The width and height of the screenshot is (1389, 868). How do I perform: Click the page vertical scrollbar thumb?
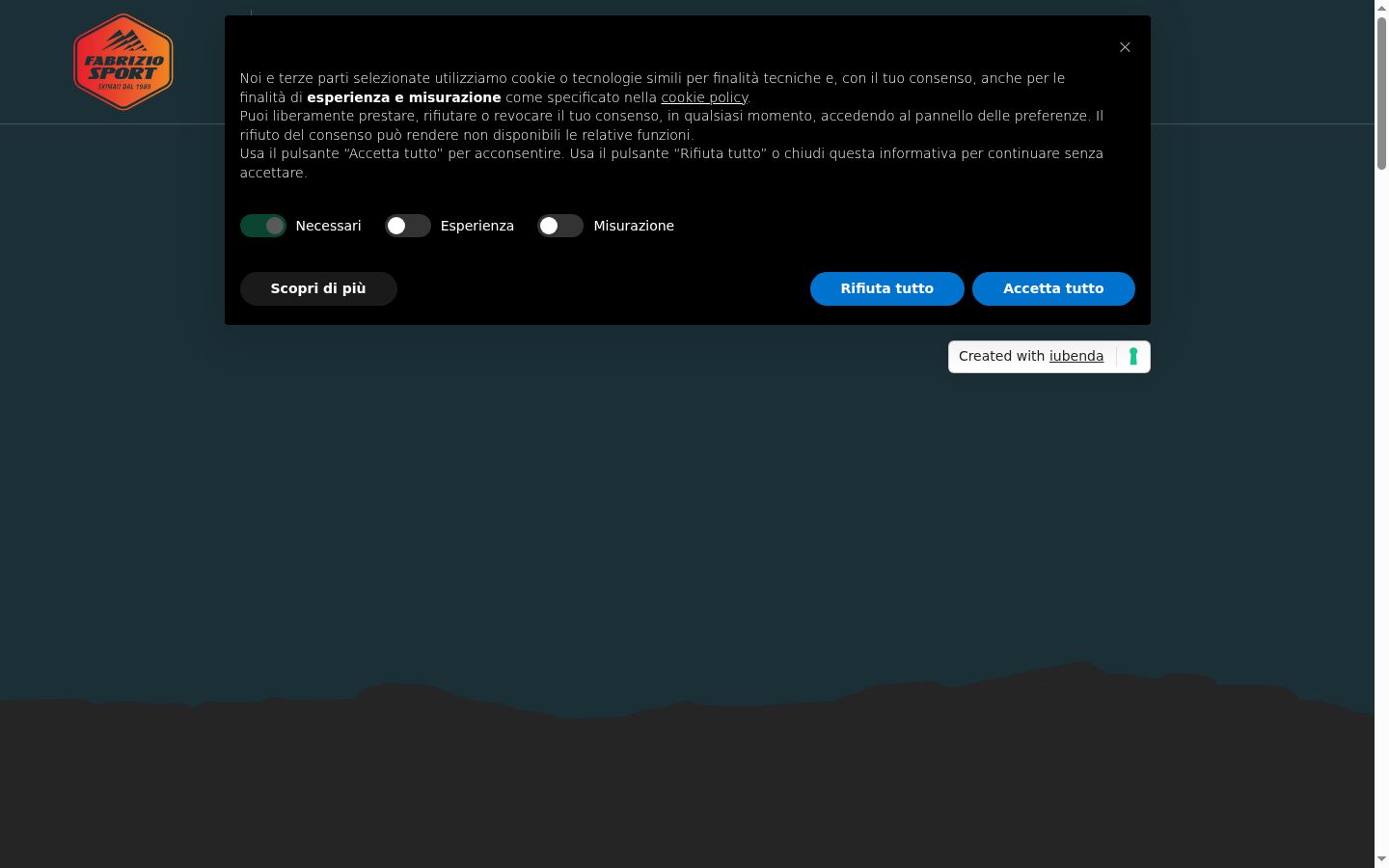click(1381, 94)
